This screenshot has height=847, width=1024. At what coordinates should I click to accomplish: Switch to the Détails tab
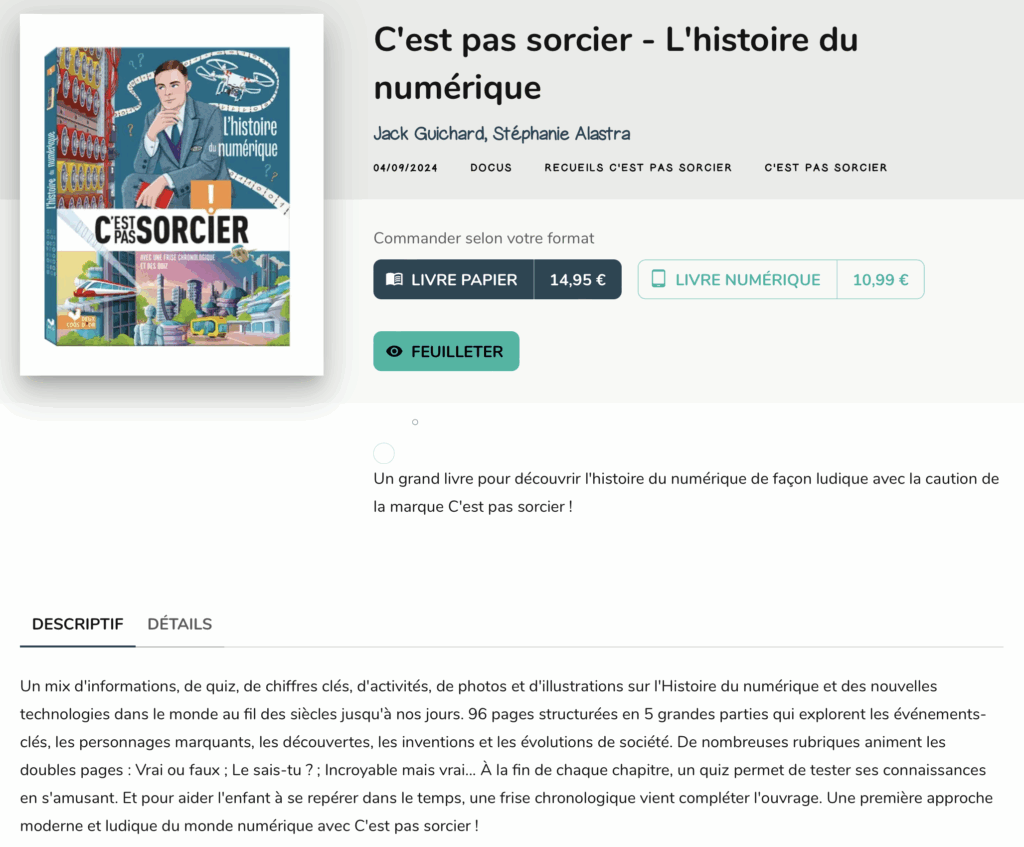[x=180, y=624]
